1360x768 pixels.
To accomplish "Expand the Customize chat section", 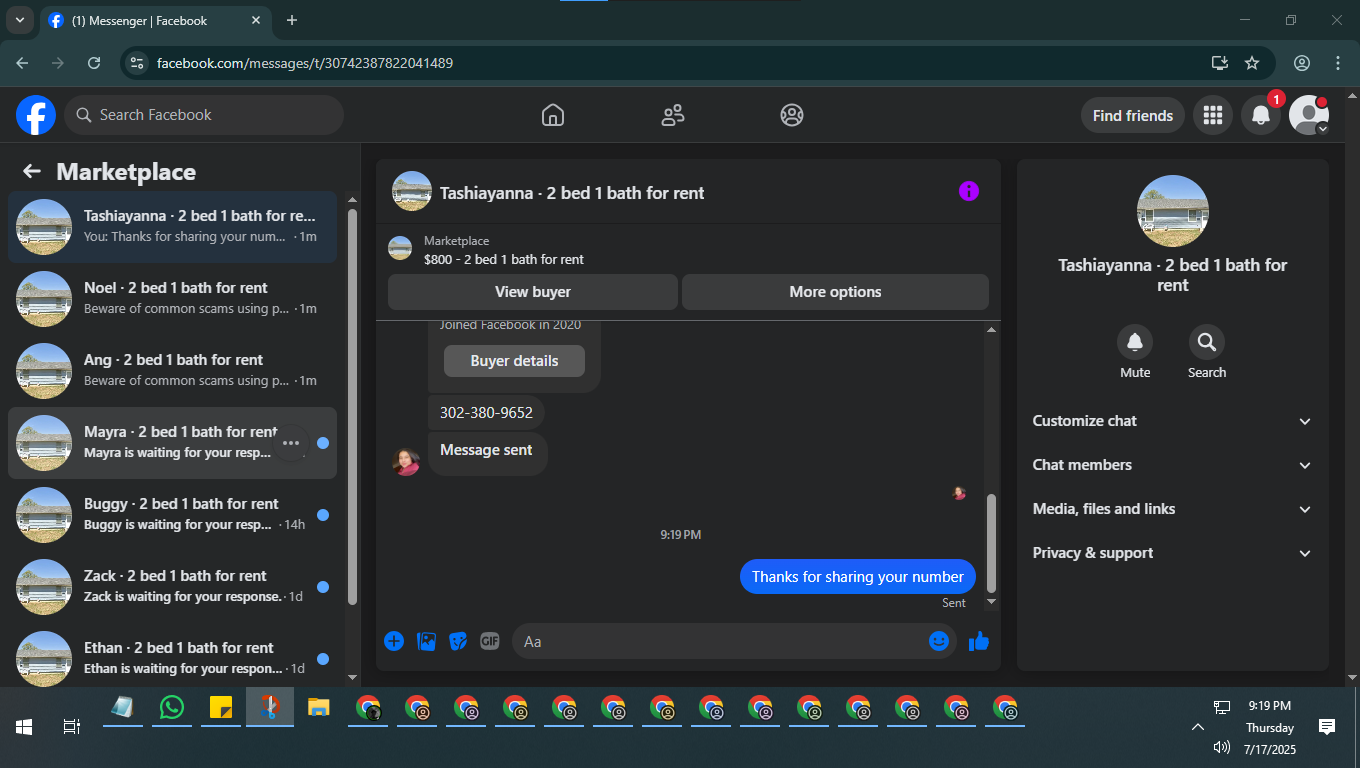I will click(x=1173, y=421).
